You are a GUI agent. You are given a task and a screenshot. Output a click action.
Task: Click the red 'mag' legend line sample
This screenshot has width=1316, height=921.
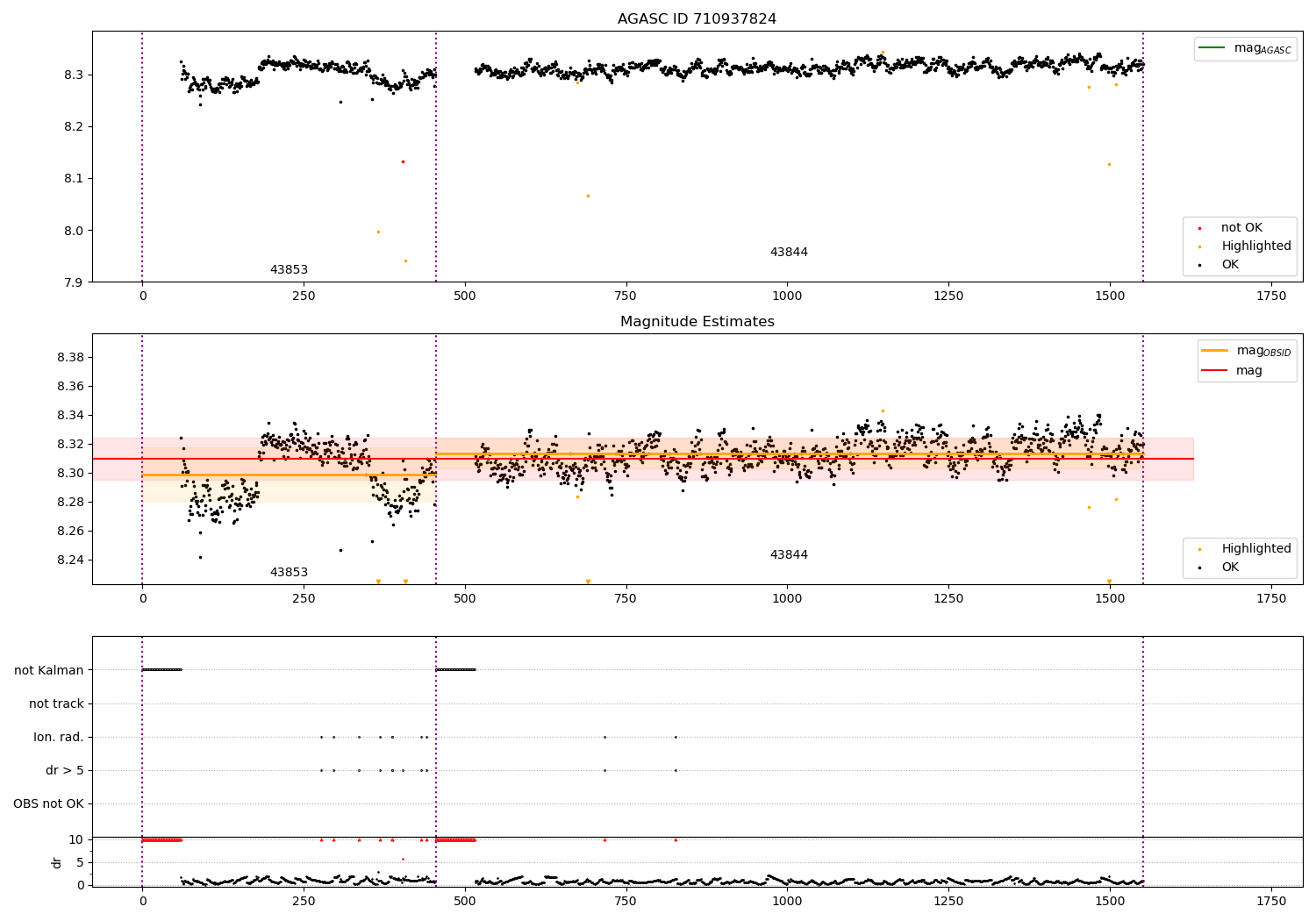[1214, 371]
